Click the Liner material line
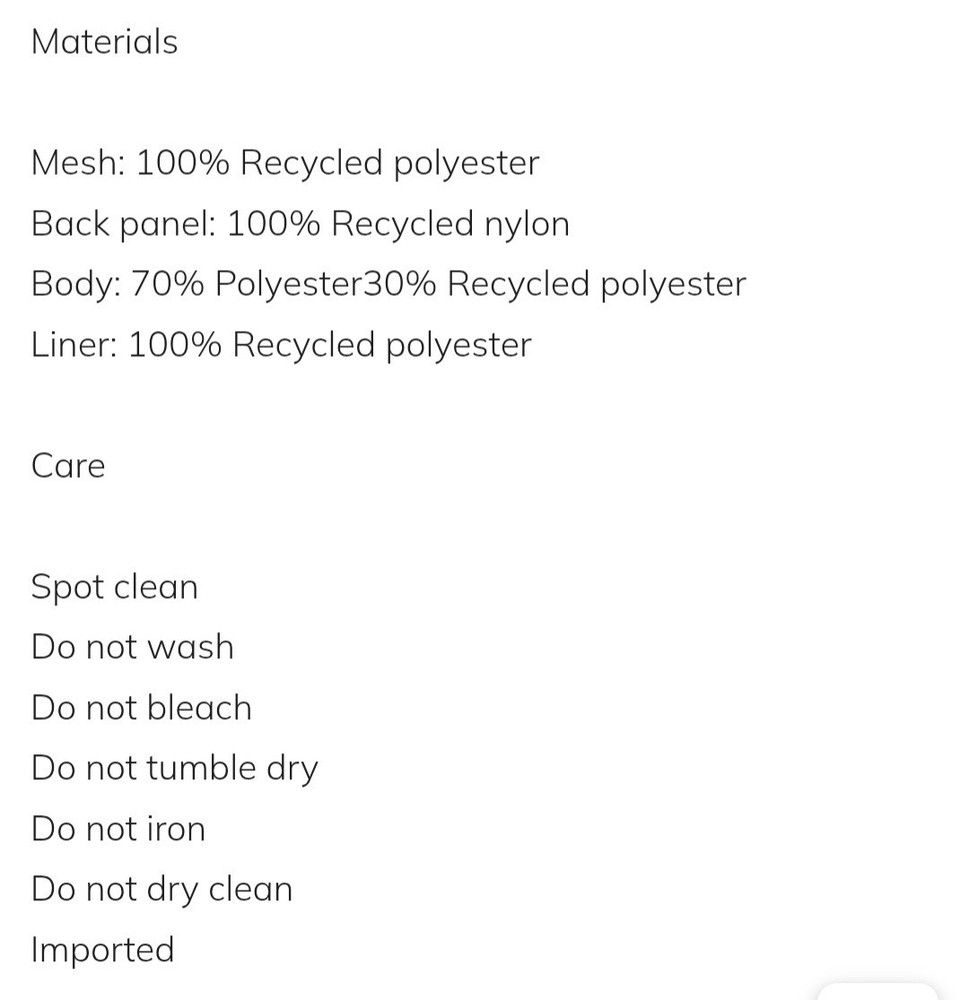Image resolution: width=969 pixels, height=1000 pixels. coord(281,345)
